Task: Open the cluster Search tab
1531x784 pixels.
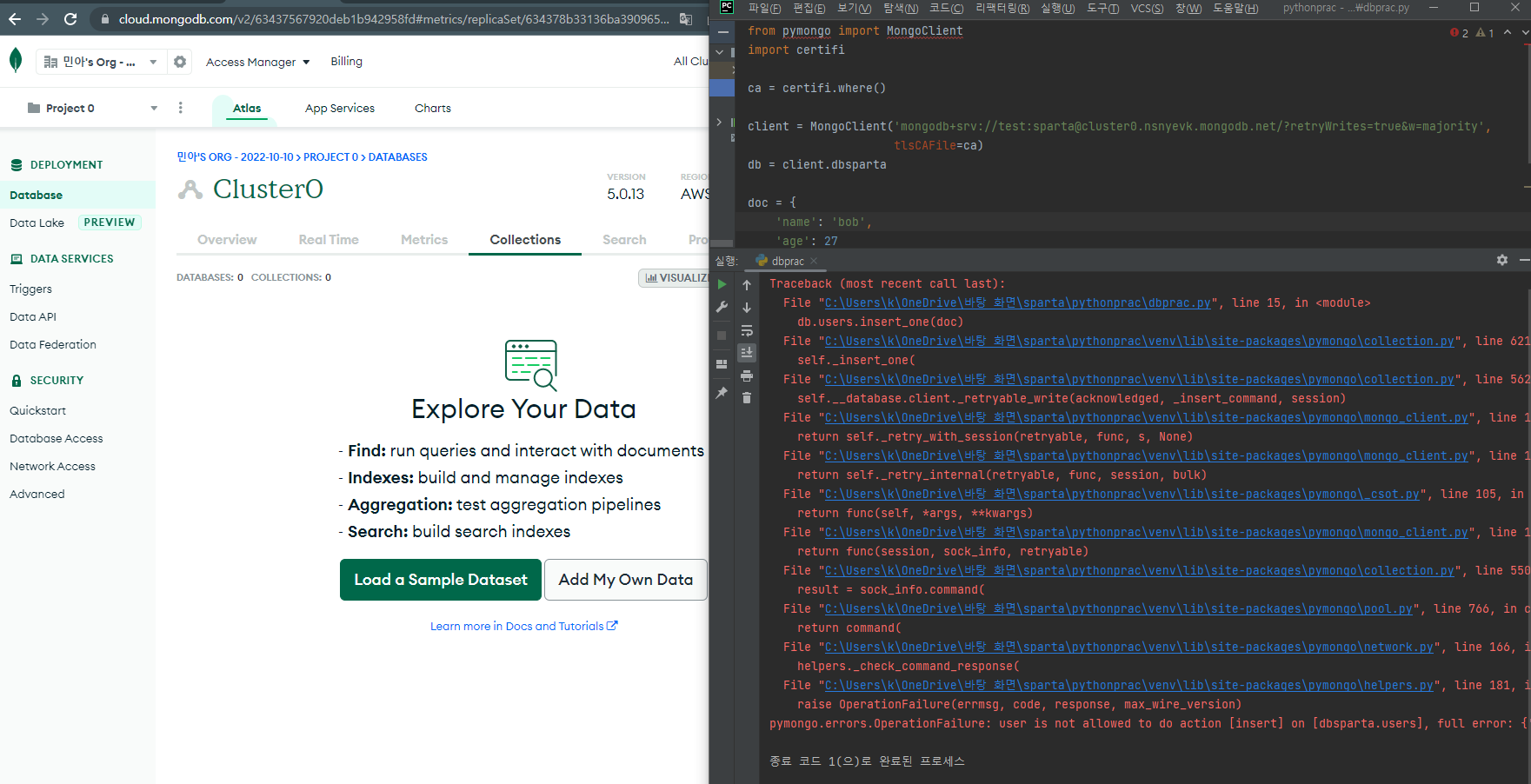Action: (624, 240)
